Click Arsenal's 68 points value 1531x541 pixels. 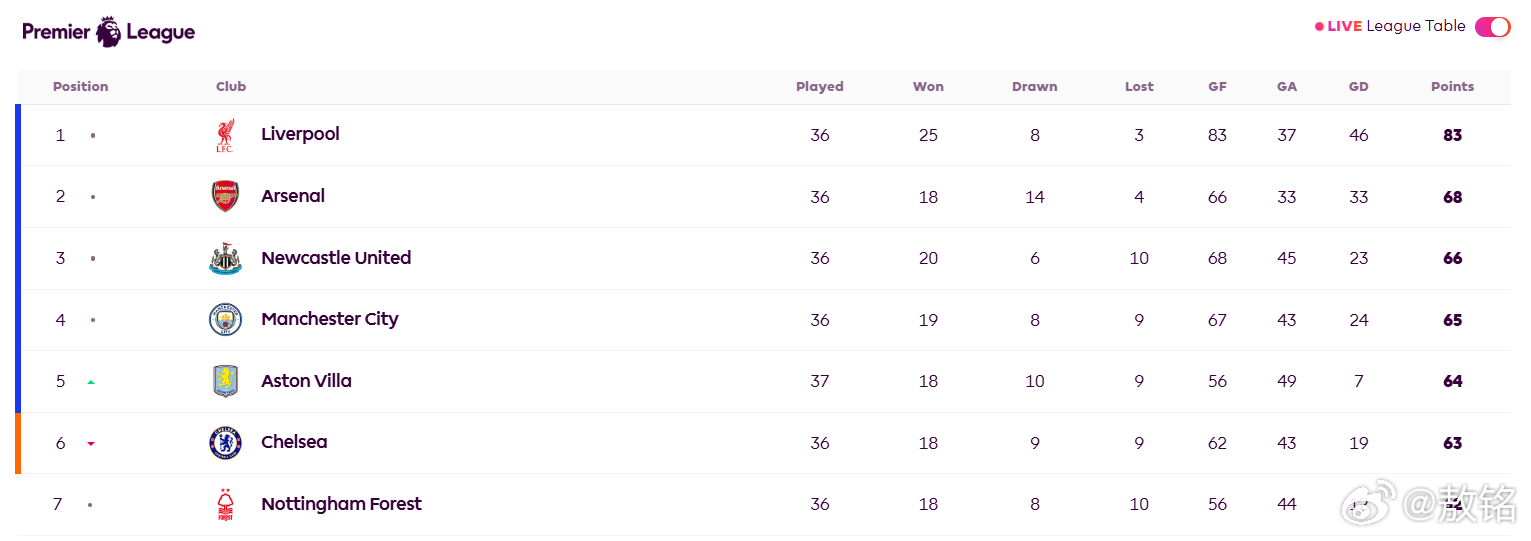pos(1452,197)
